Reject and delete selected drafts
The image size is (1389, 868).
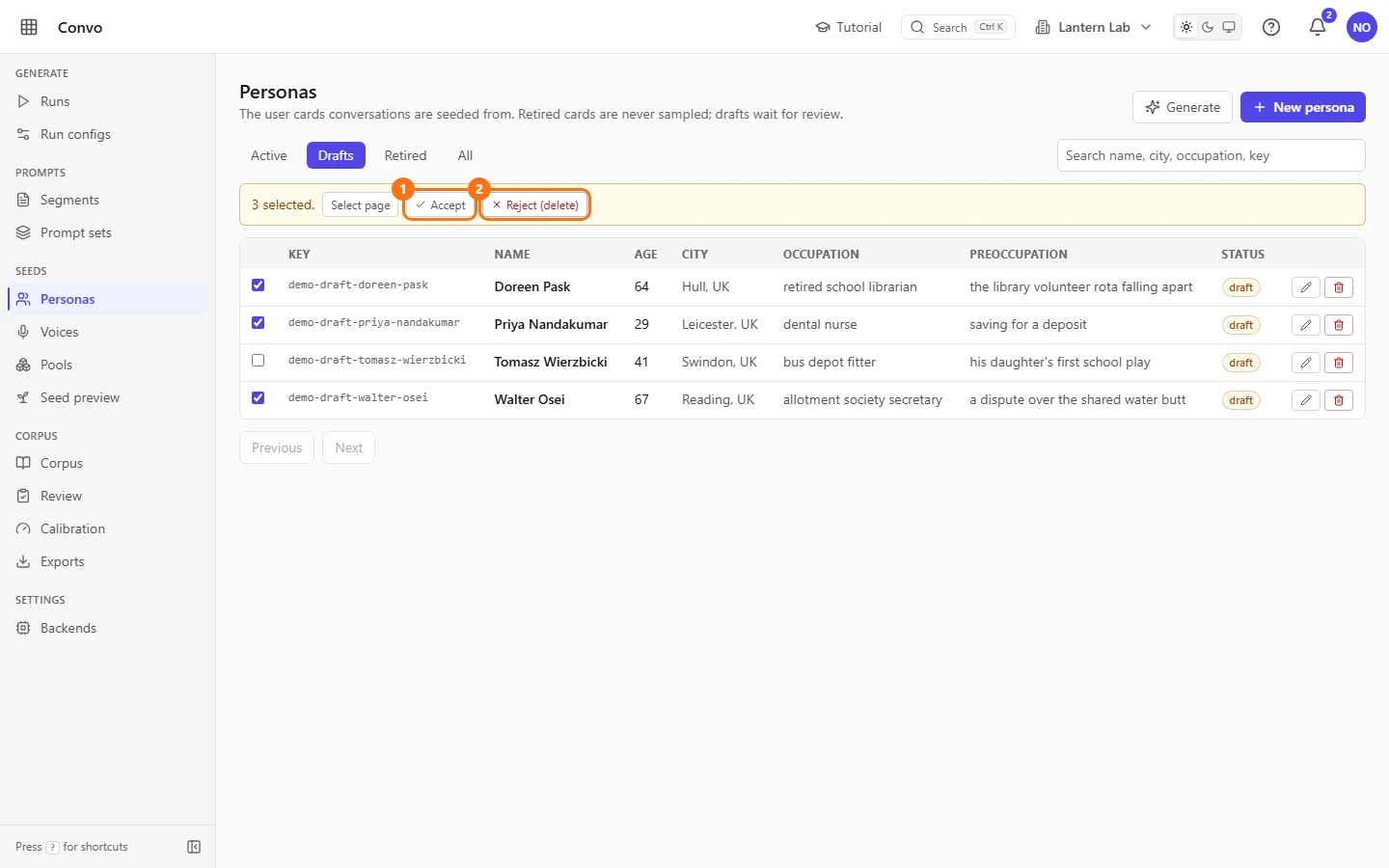(x=535, y=205)
